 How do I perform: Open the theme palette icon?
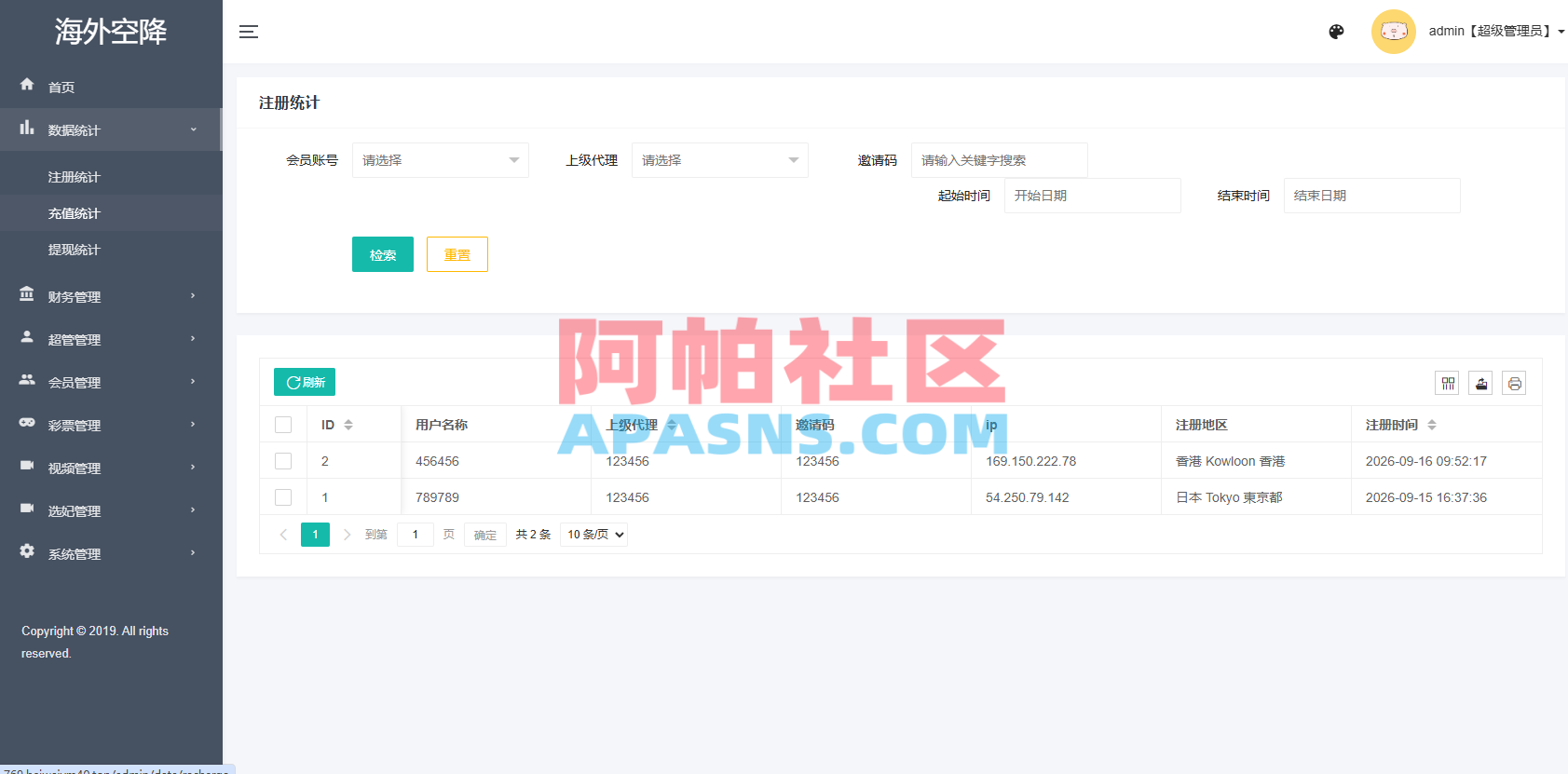pyautogui.click(x=1336, y=32)
